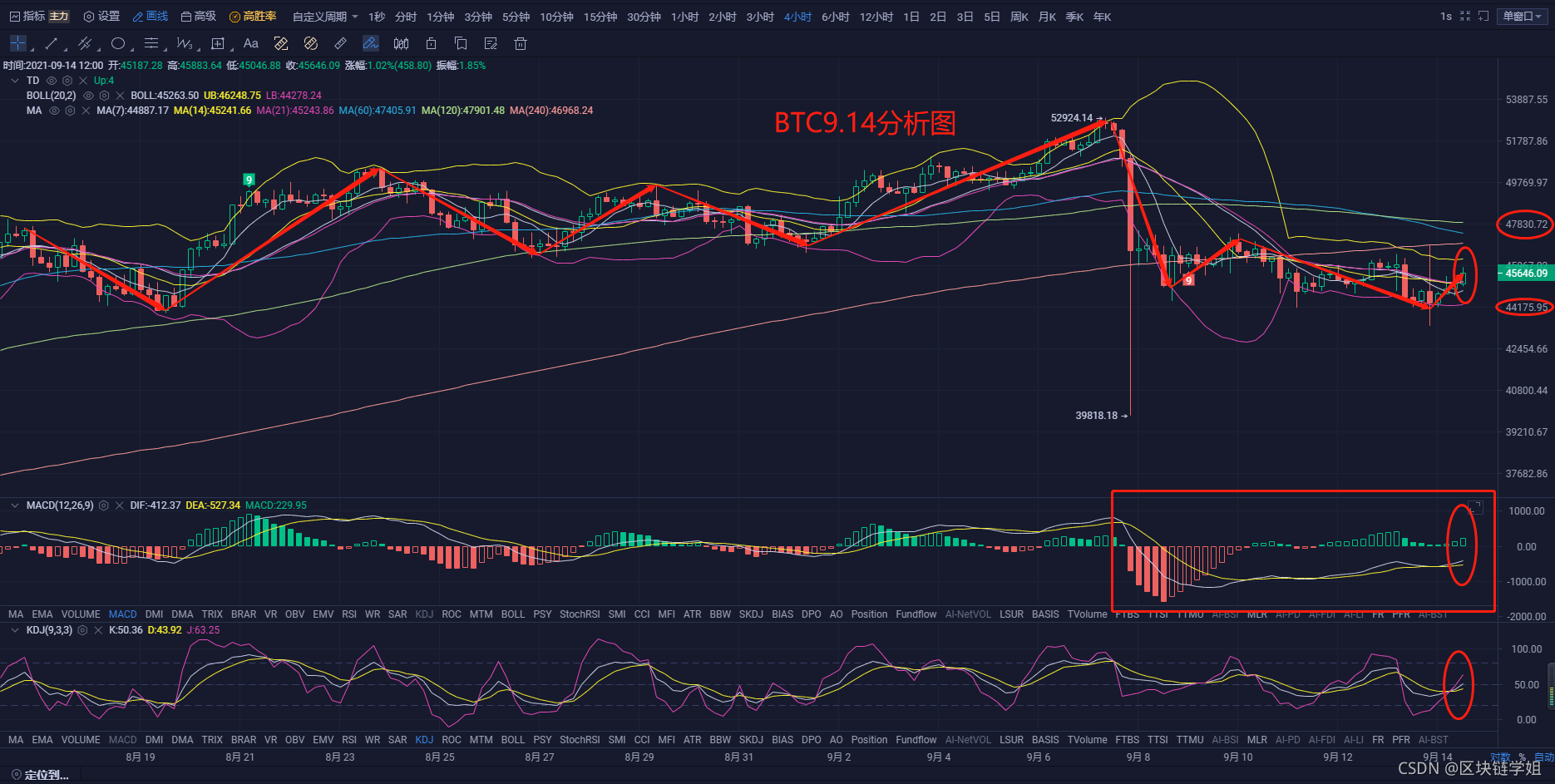Toggle the highlighted continuous drawing pen tool
The image size is (1555, 784).
pos(371,43)
